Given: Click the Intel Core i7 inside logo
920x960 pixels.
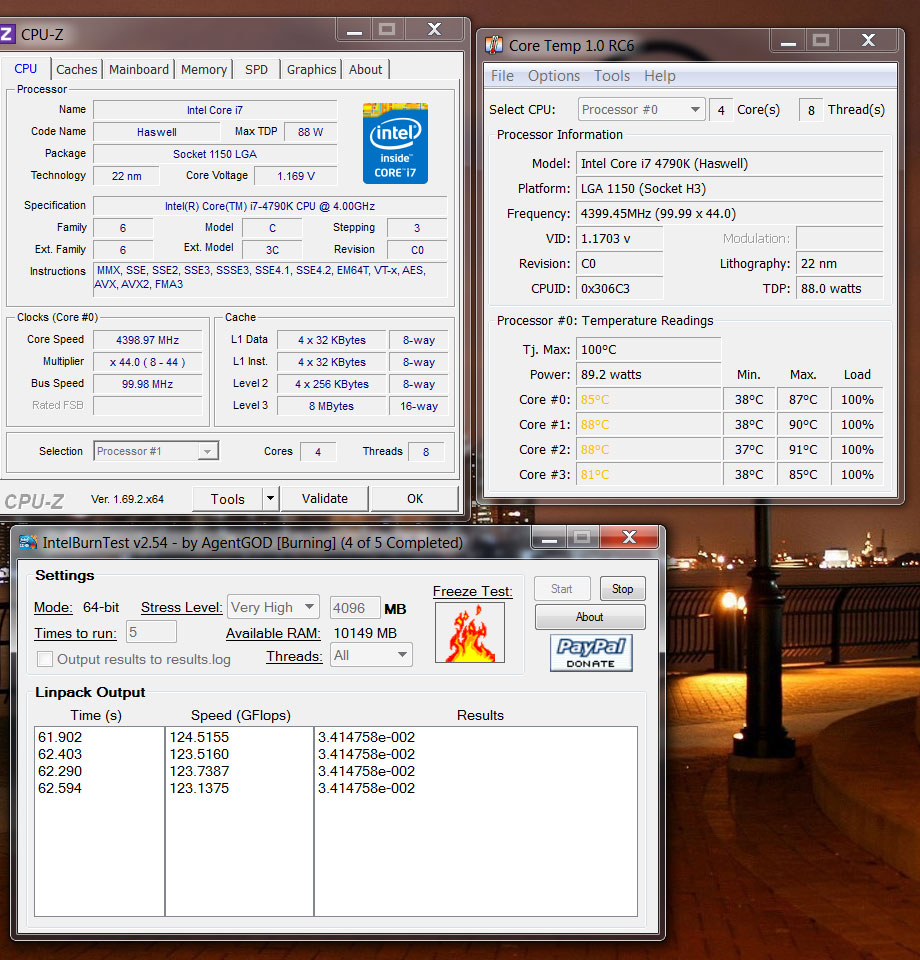Looking at the screenshot, I should point(395,143).
